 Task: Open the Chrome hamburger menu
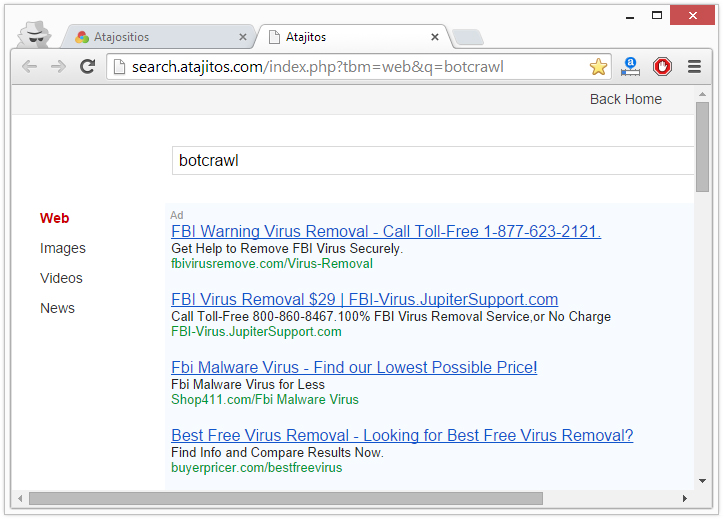point(694,67)
